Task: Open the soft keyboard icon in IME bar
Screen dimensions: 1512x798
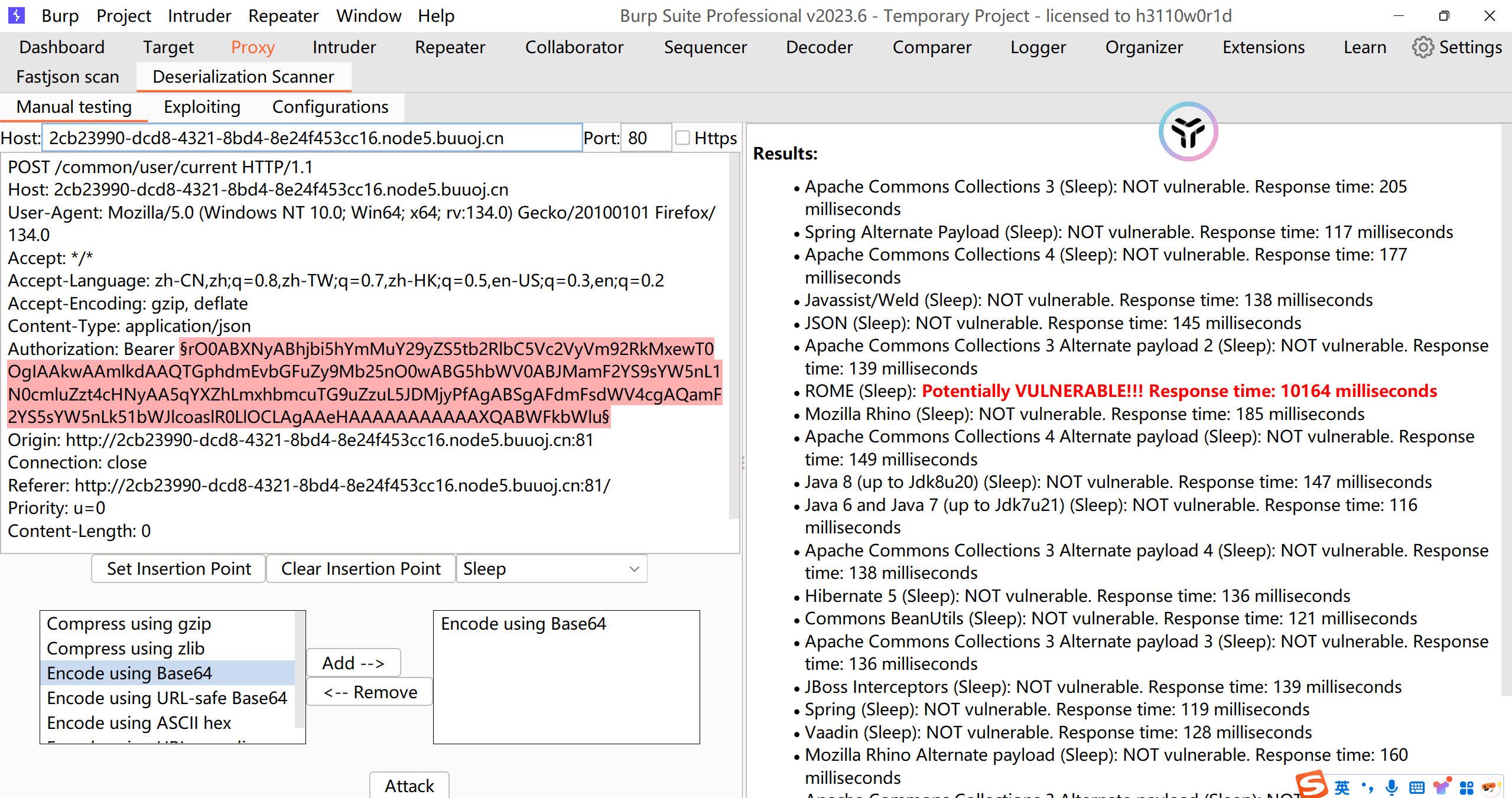Action: coord(1416,787)
